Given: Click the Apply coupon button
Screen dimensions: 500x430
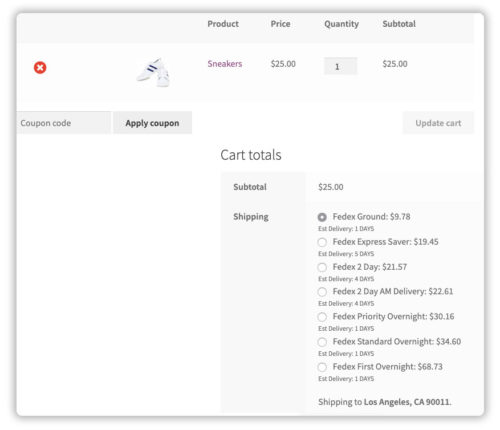Looking at the screenshot, I should (152, 123).
